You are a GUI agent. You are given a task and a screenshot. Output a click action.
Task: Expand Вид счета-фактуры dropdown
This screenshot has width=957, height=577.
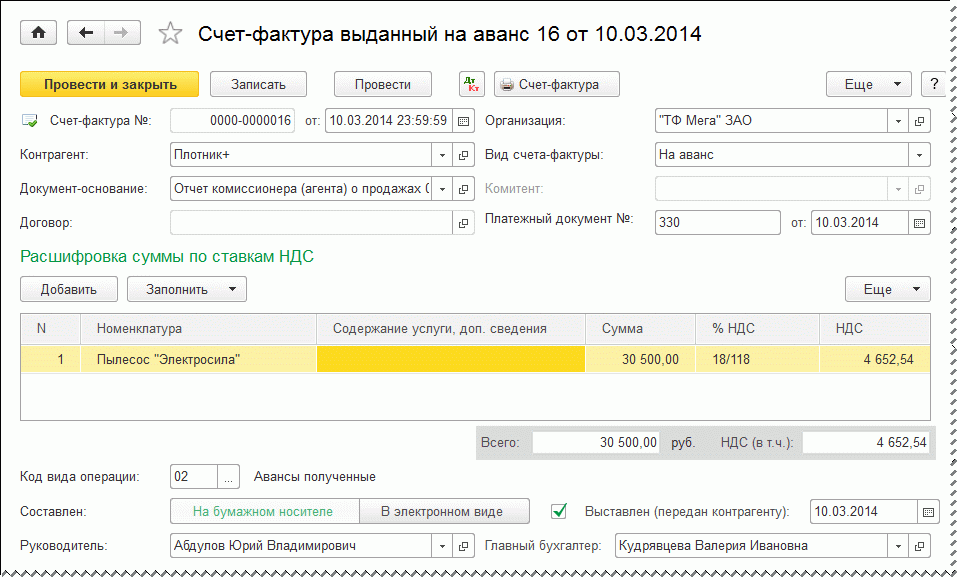tap(919, 155)
